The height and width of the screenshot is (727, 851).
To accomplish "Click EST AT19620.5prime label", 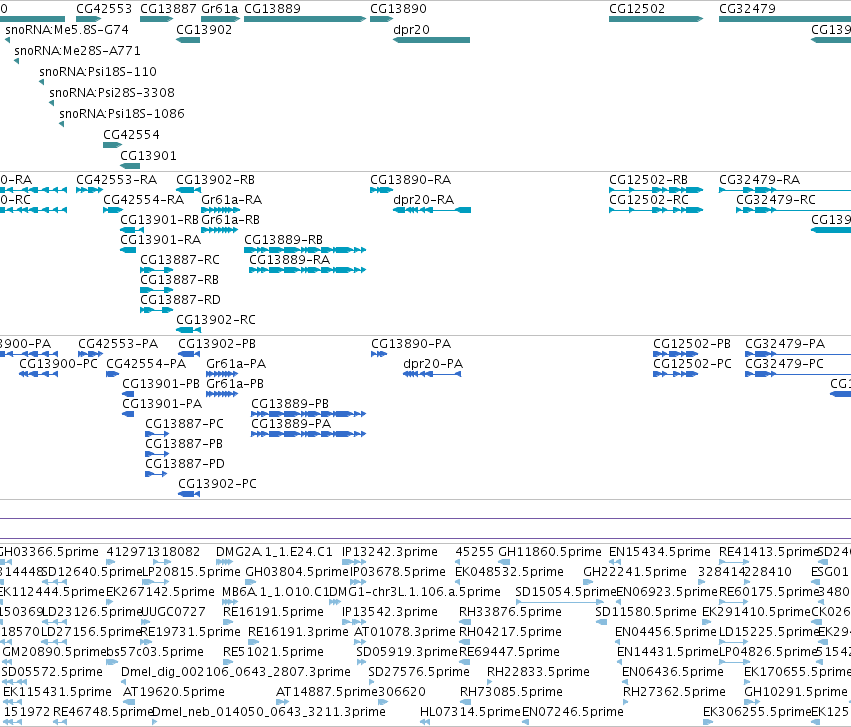I will (174, 692).
